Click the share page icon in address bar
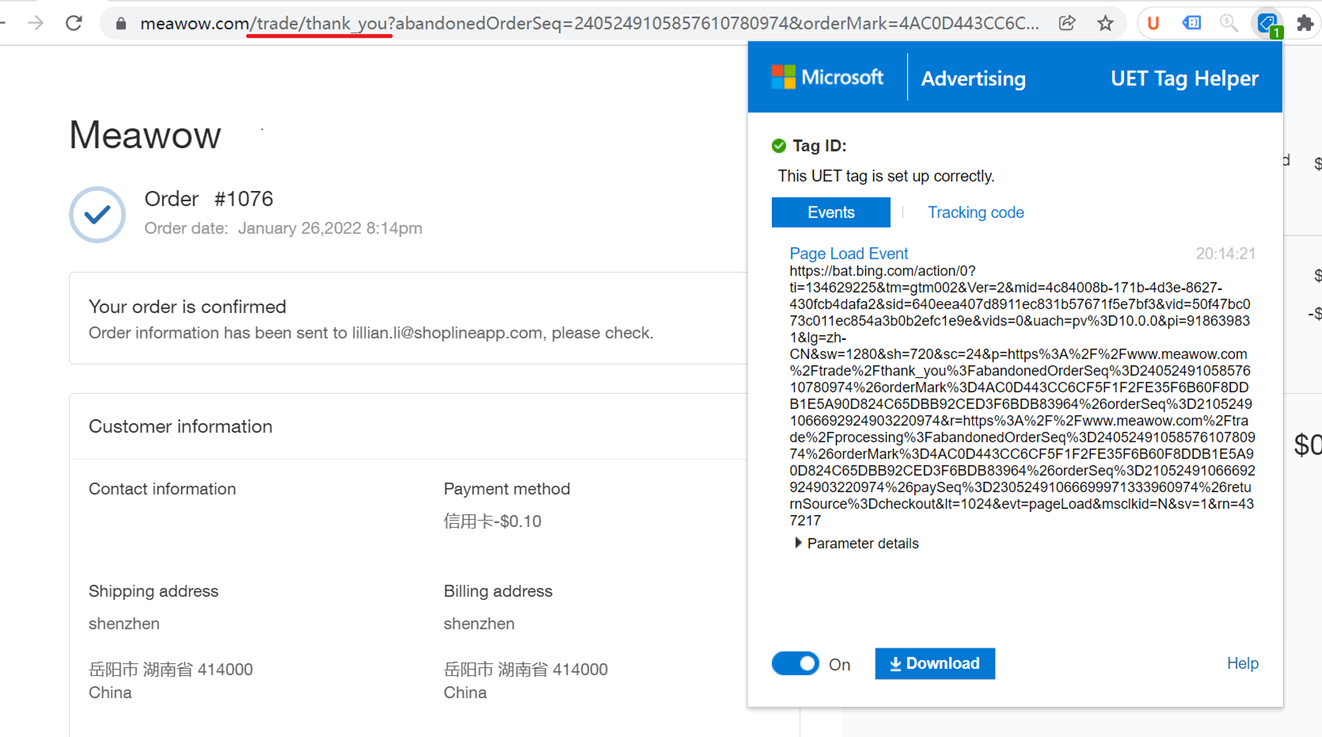 click(1067, 23)
